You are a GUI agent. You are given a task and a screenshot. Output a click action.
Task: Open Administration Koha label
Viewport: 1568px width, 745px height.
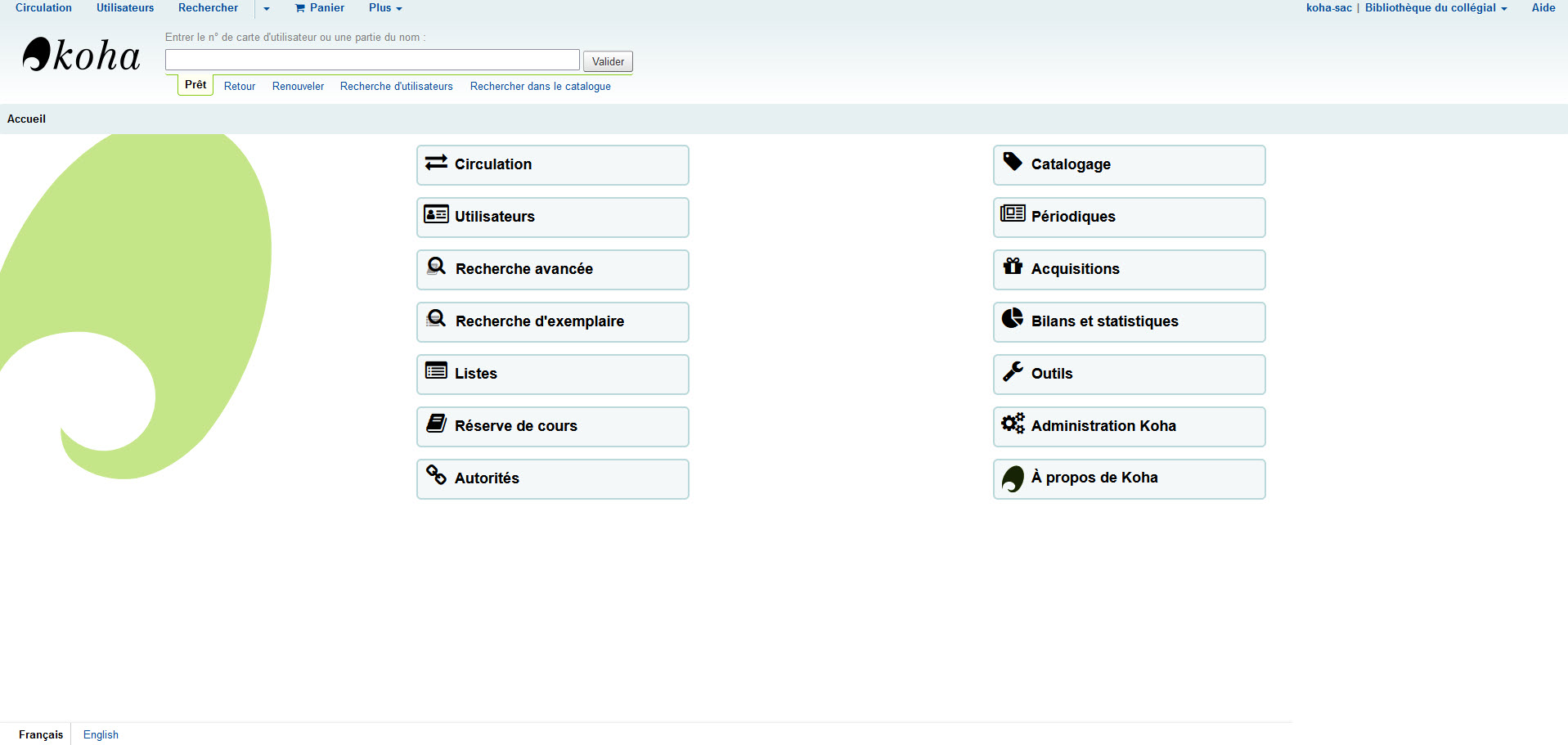1103,426
